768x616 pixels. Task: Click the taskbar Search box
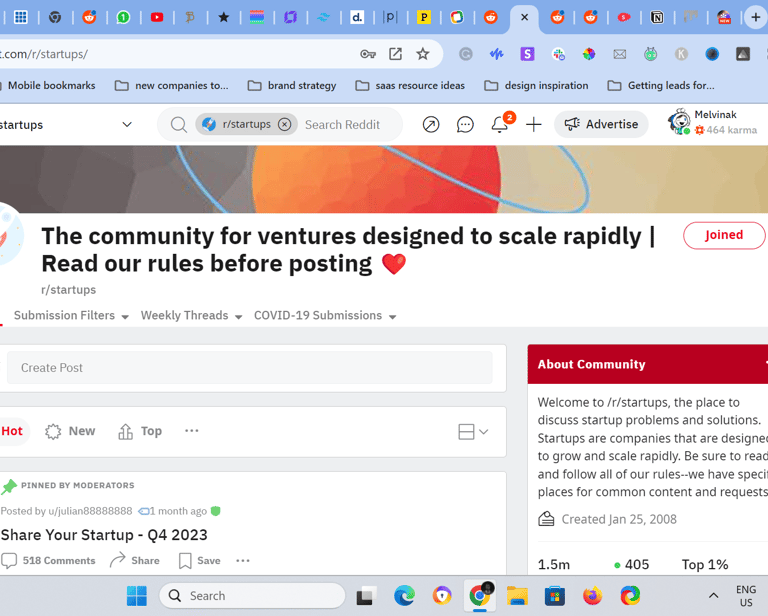click(x=252, y=596)
